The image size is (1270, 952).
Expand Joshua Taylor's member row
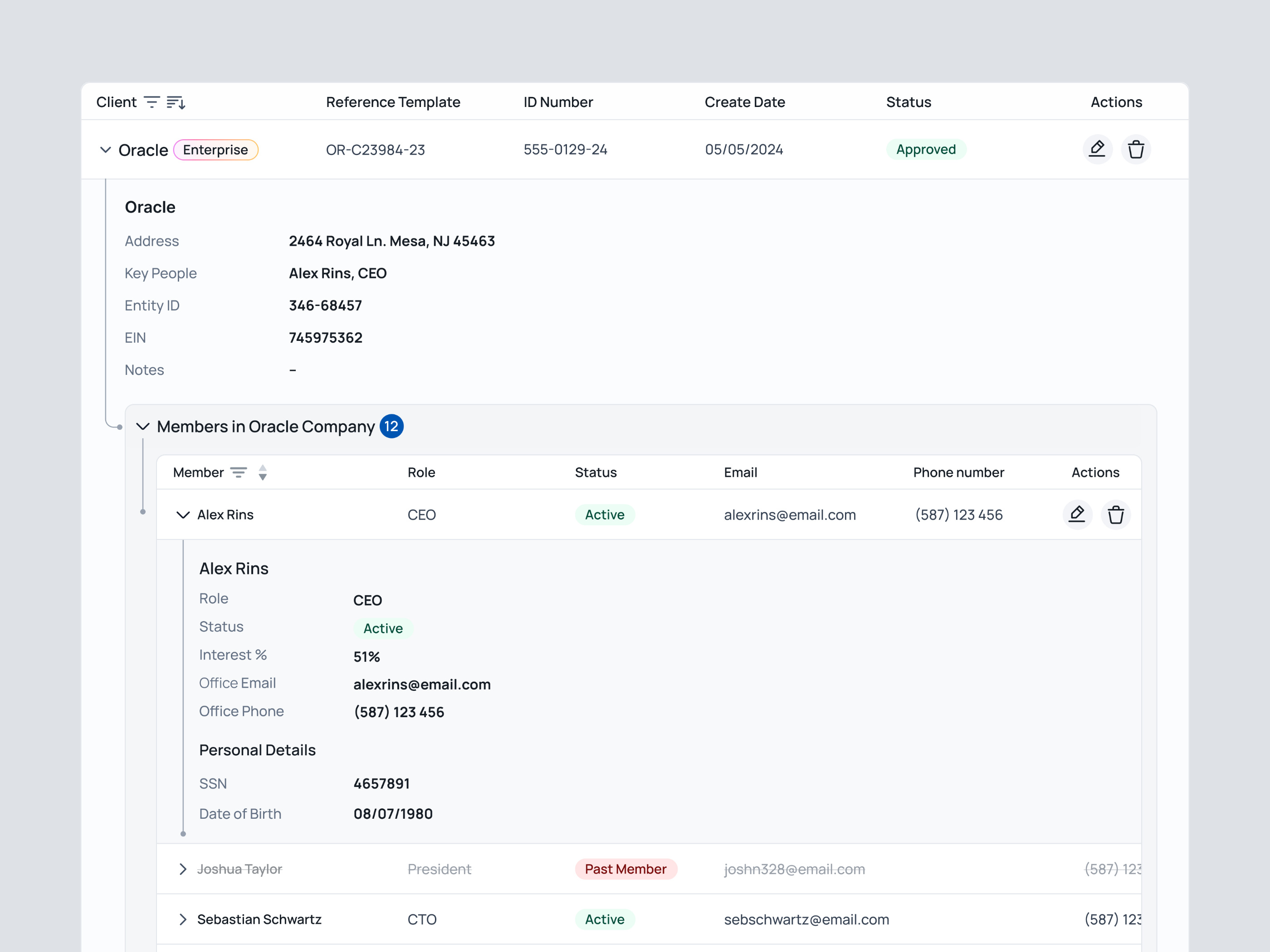click(183, 869)
